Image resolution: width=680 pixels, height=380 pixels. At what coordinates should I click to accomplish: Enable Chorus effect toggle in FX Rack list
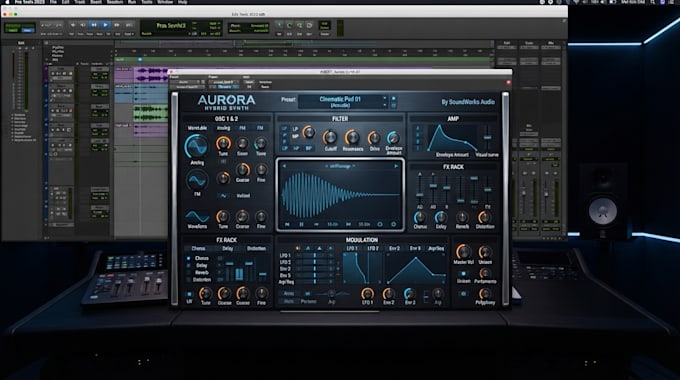(188, 258)
